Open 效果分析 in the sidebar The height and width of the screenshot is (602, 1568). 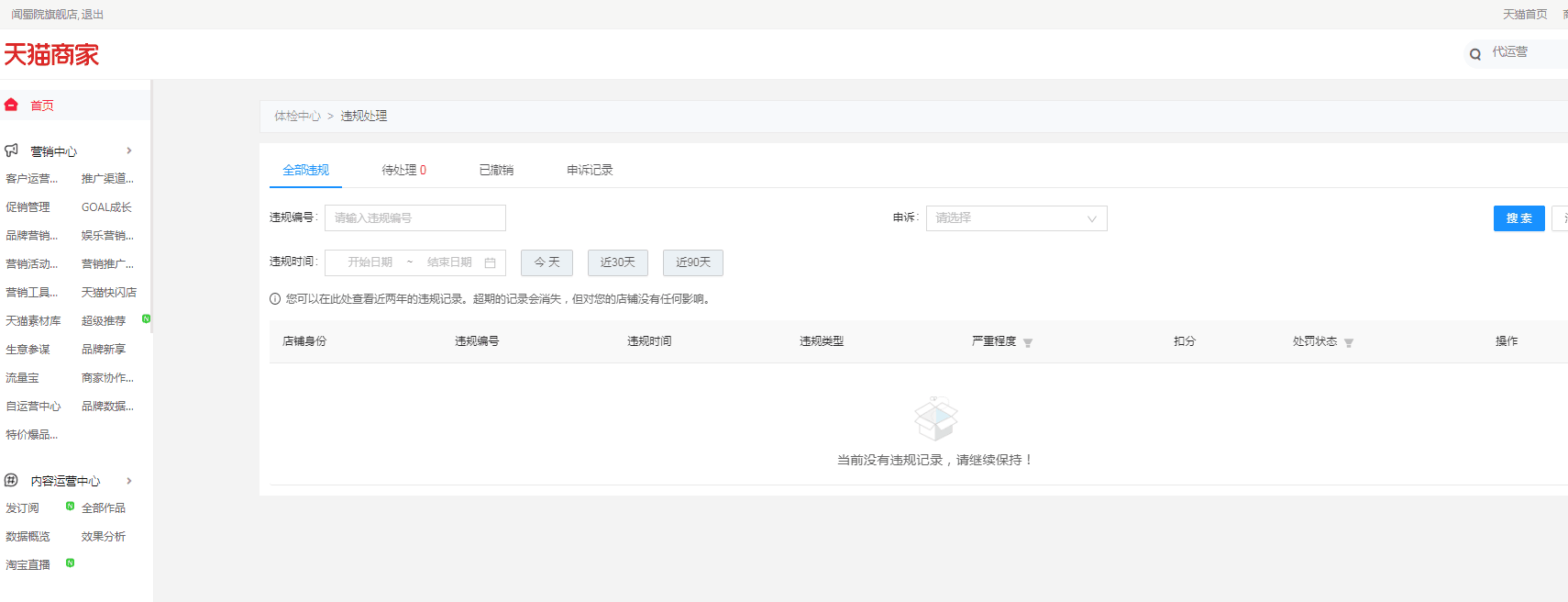point(104,537)
